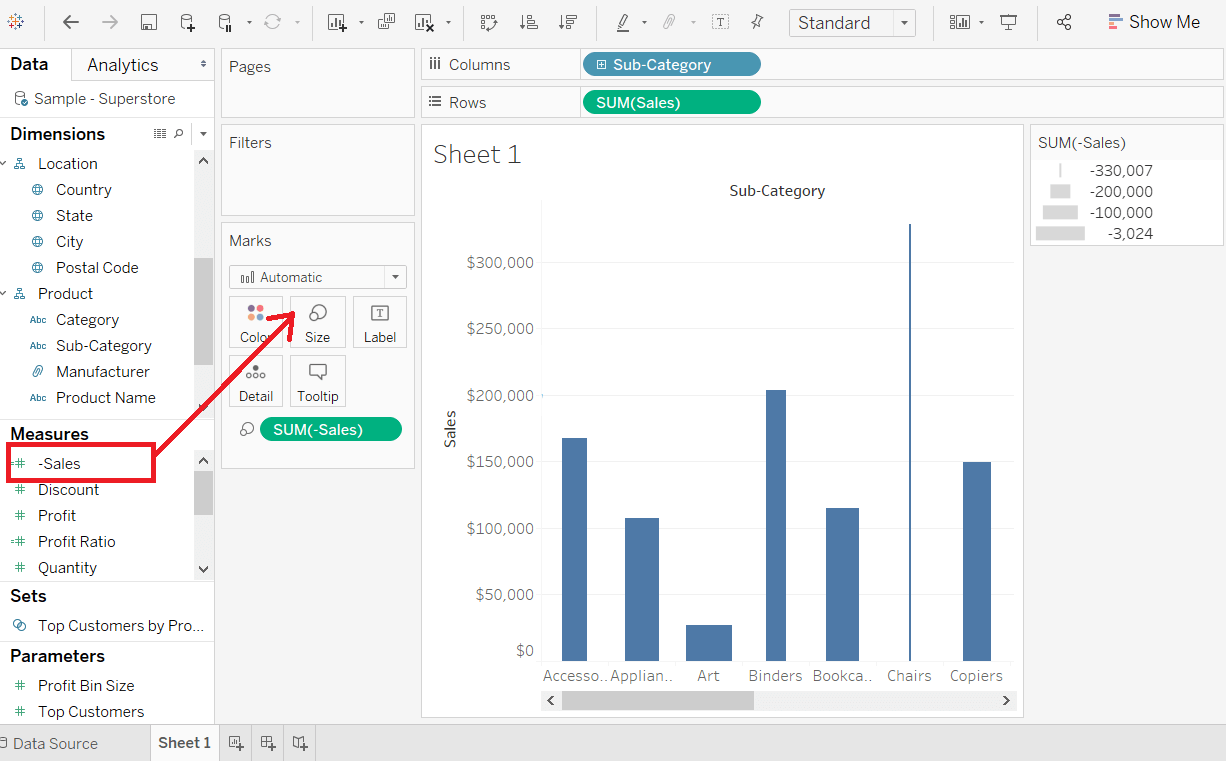Click the Swap rows and columns icon
This screenshot has height=761, width=1226.
(x=489, y=22)
